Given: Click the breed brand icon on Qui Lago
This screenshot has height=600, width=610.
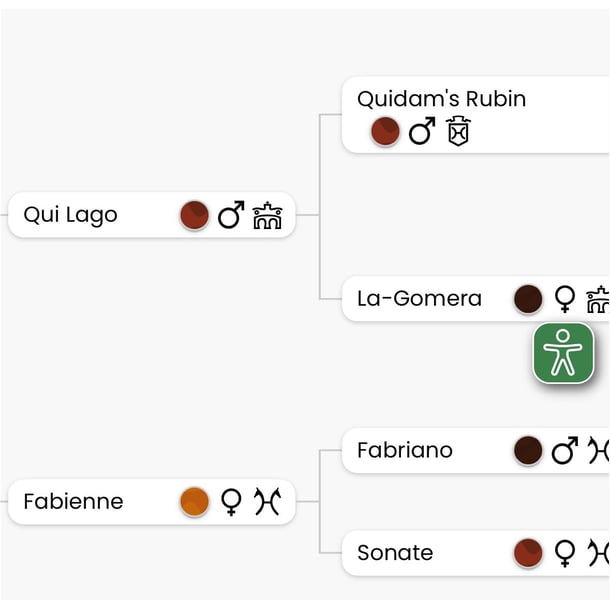Looking at the screenshot, I should [267, 215].
